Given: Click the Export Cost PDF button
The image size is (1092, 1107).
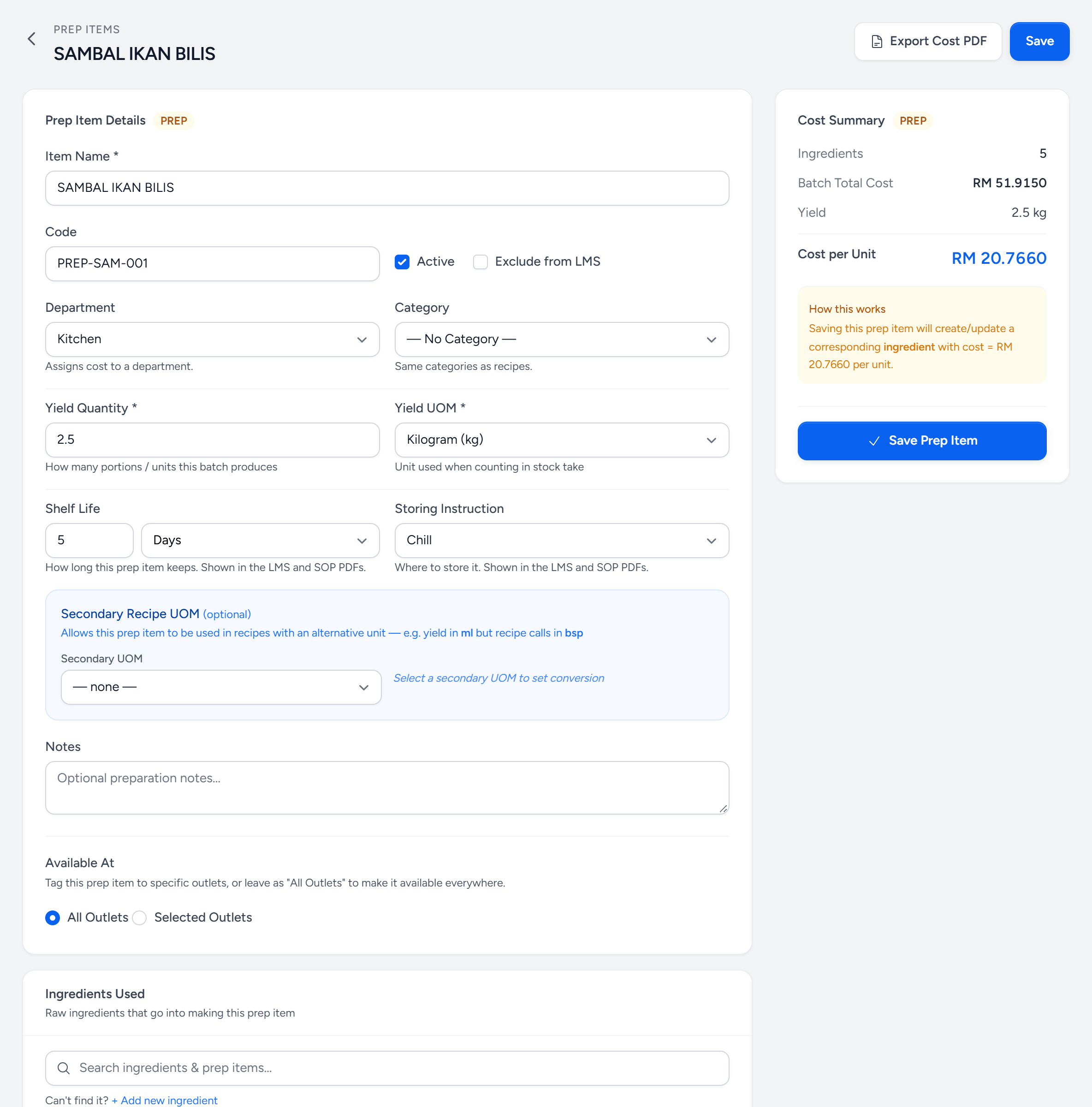Looking at the screenshot, I should (927, 41).
